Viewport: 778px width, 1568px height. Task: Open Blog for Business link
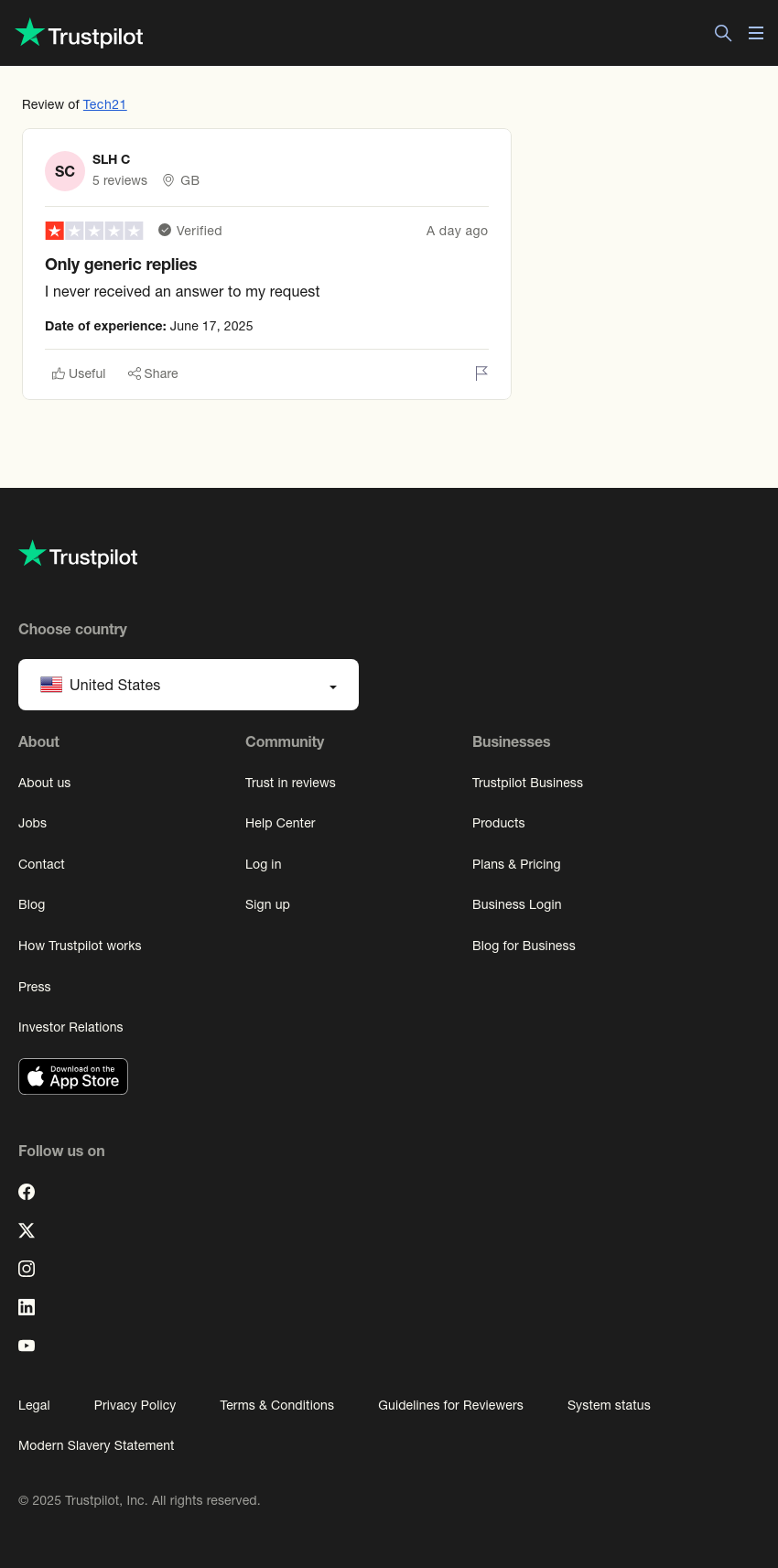point(524,946)
